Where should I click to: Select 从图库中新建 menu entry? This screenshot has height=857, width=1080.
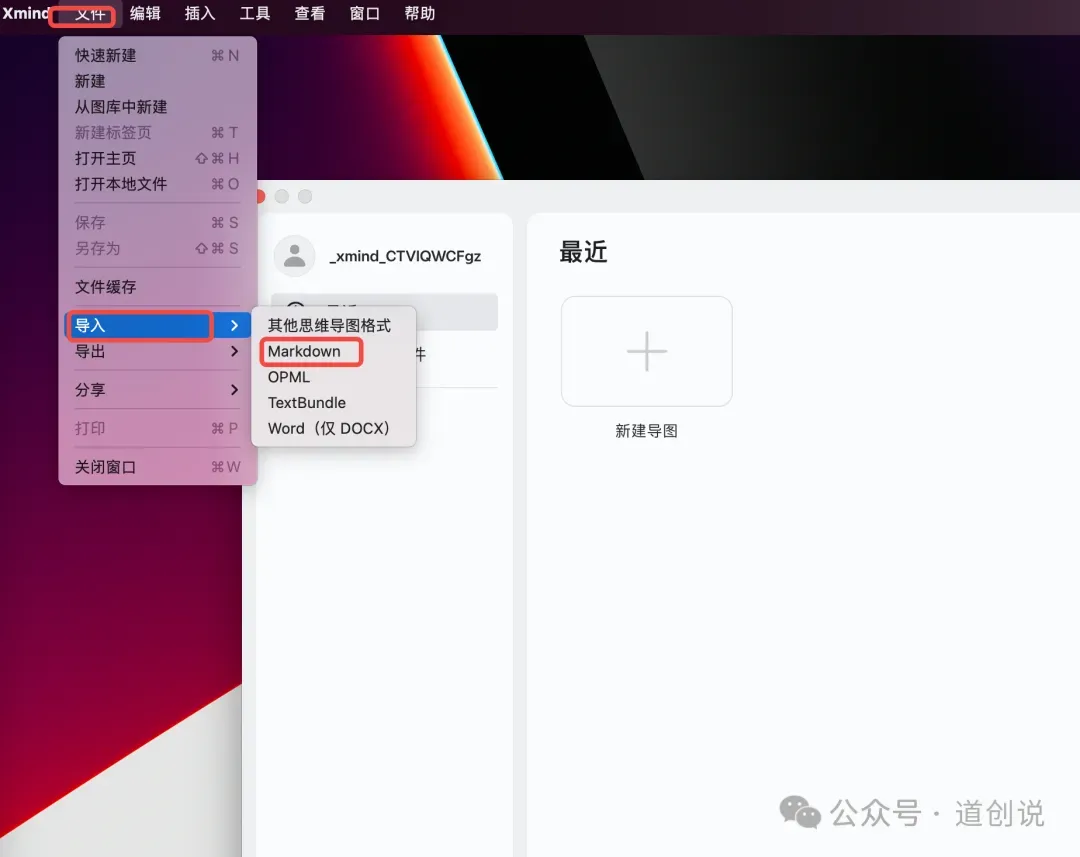(158, 107)
